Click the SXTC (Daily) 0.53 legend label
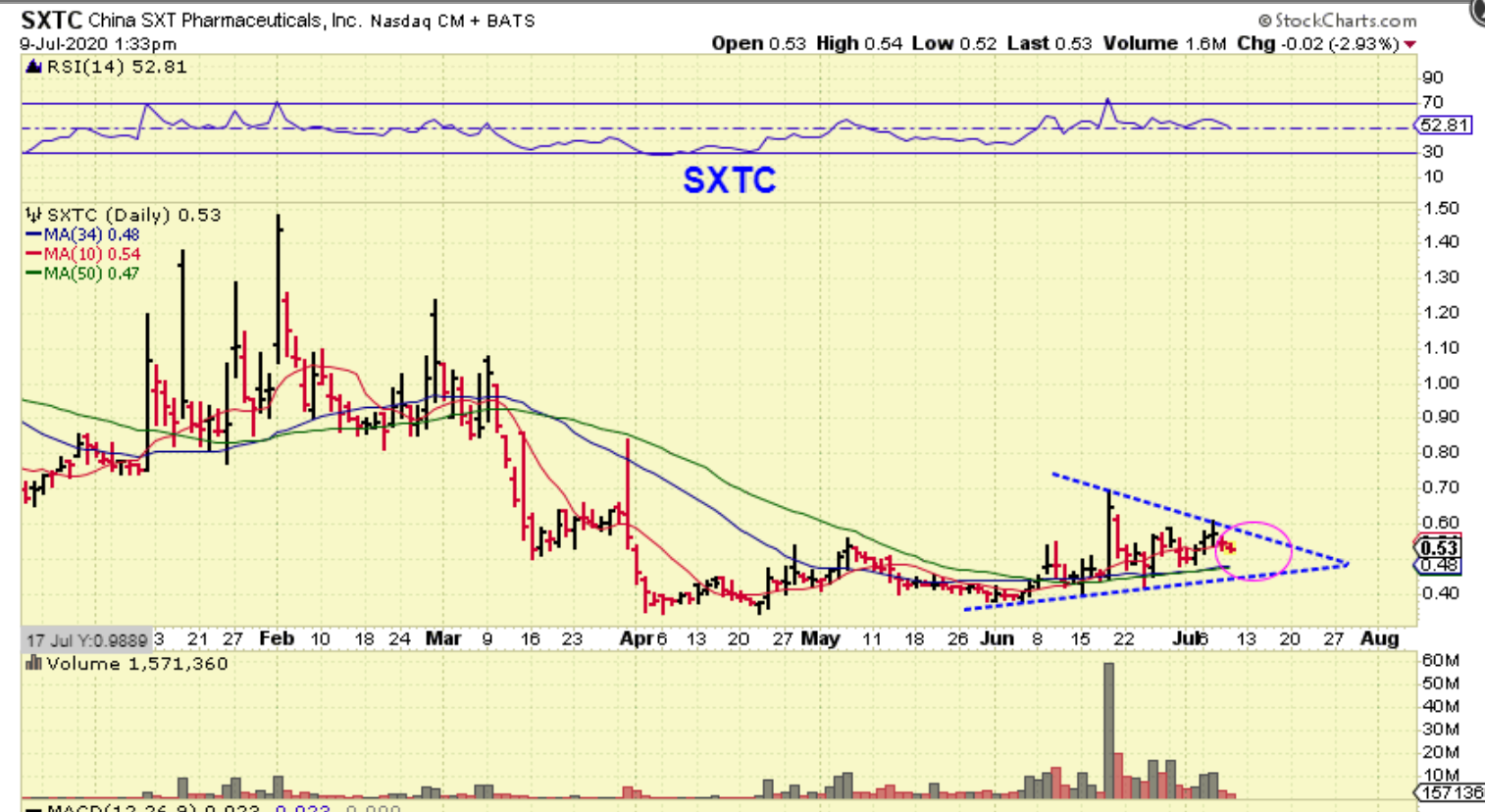Screen dimensions: 1485x812 click(x=133, y=215)
